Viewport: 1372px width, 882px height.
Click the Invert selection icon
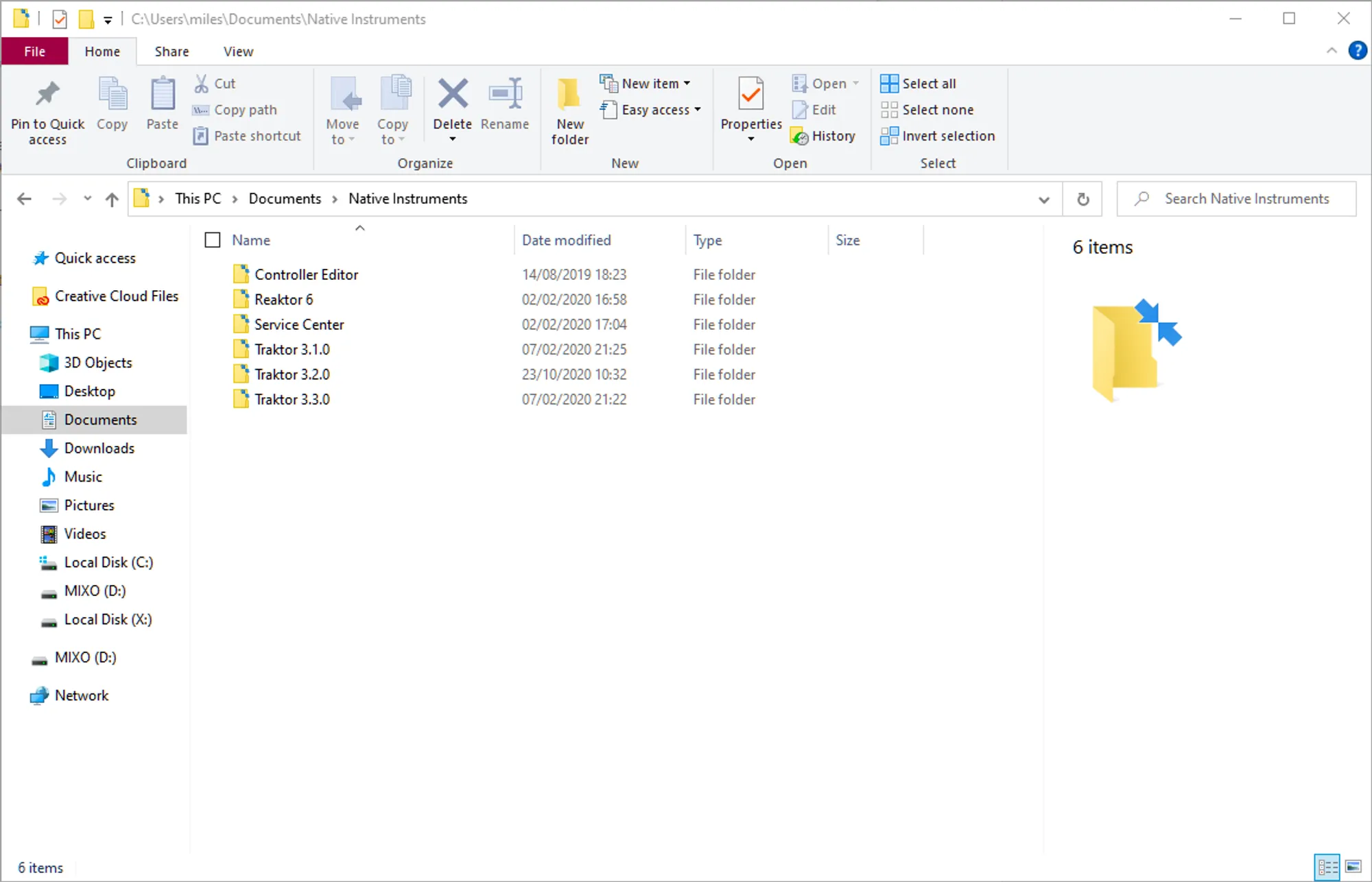tap(889, 136)
